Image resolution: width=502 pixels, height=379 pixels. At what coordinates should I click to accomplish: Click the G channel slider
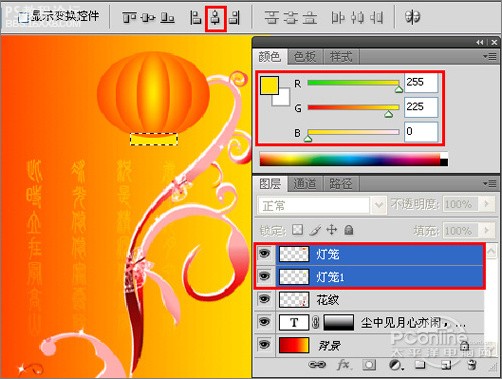pos(353,108)
